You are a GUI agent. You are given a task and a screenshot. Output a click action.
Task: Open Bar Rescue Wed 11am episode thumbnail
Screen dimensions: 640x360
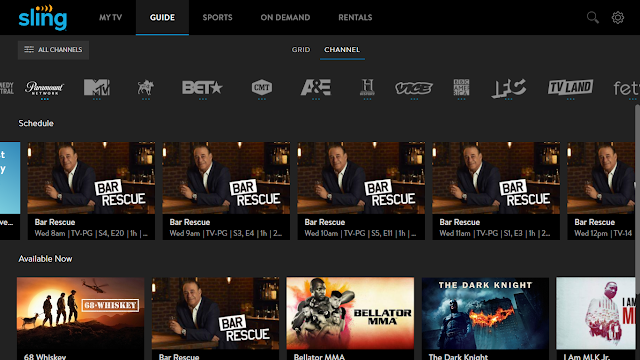496,178
